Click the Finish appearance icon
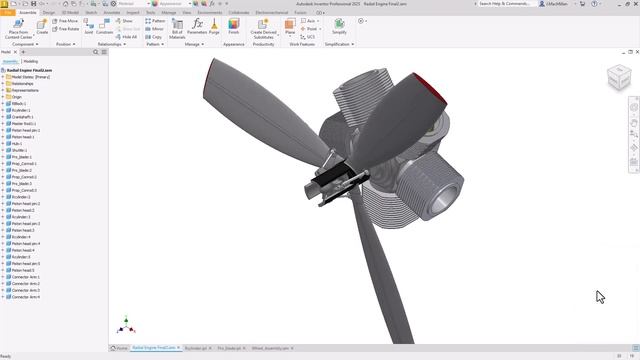 click(x=234, y=24)
